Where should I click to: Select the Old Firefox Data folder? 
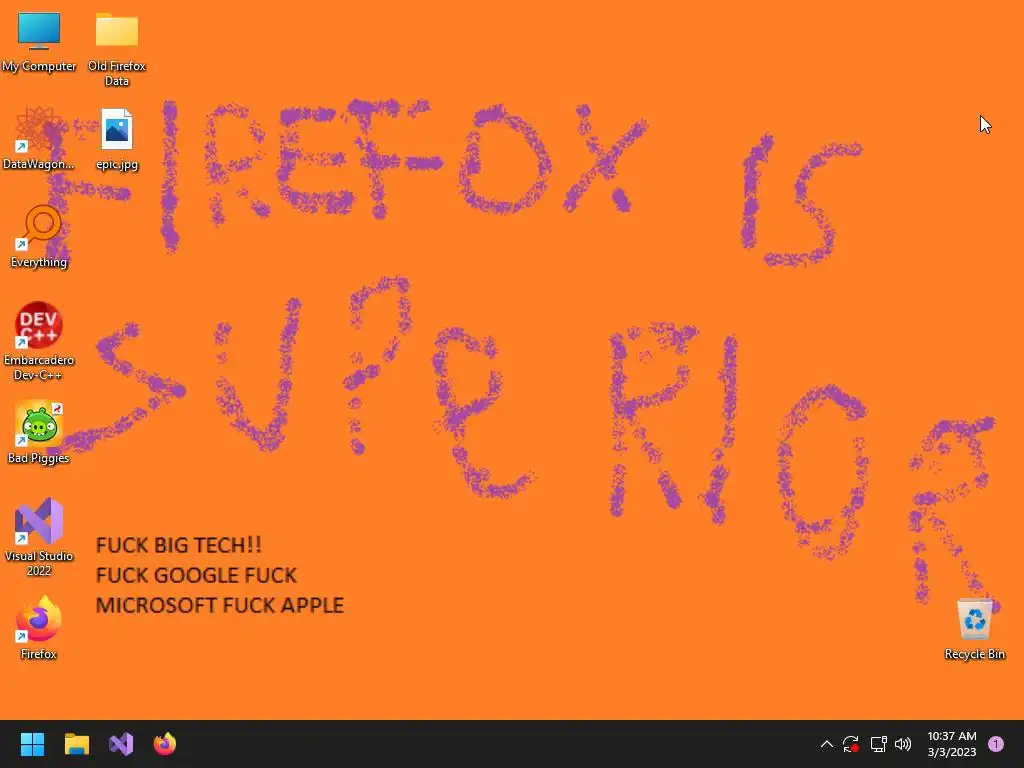(x=117, y=50)
